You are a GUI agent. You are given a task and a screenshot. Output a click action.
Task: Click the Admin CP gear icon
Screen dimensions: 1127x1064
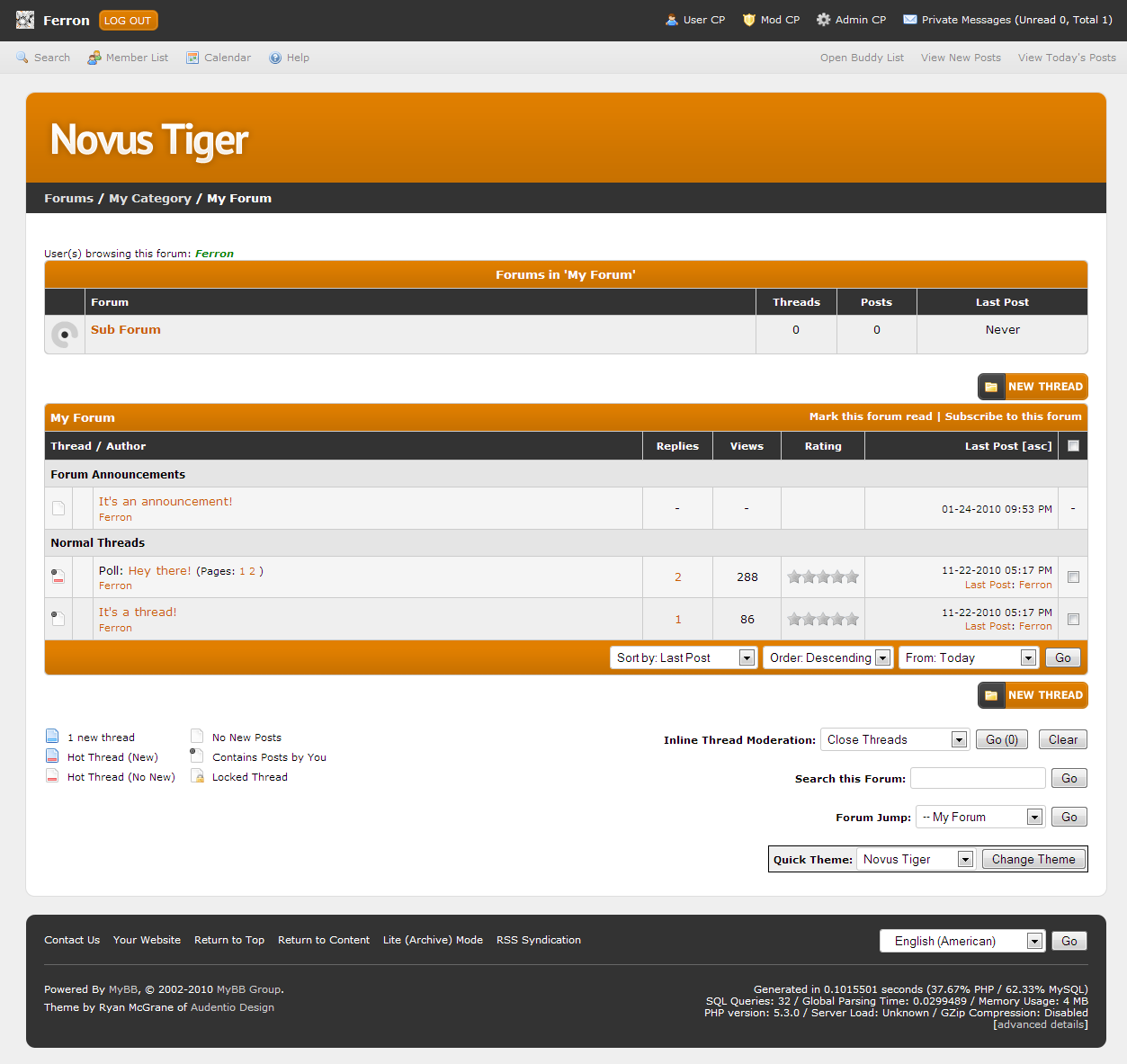pyautogui.click(x=823, y=20)
